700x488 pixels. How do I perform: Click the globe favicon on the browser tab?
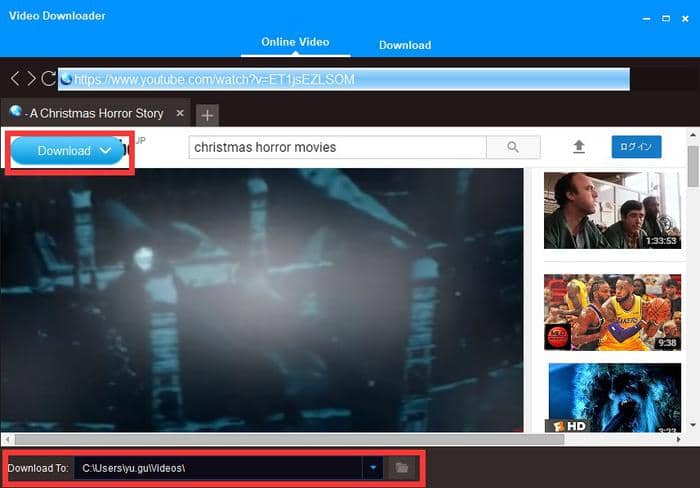click(16, 111)
